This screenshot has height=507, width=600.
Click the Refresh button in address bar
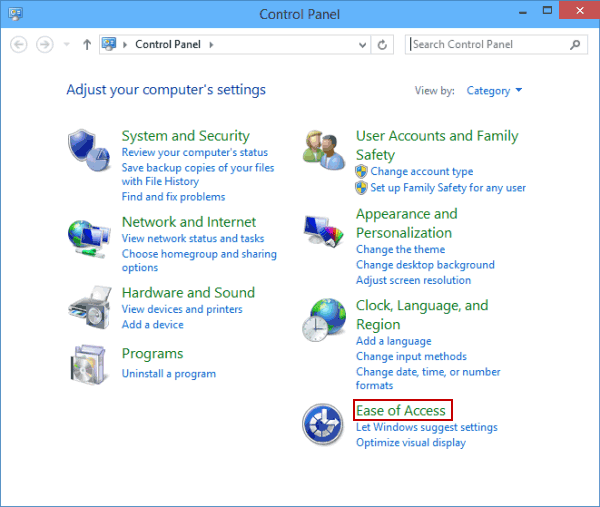click(383, 45)
